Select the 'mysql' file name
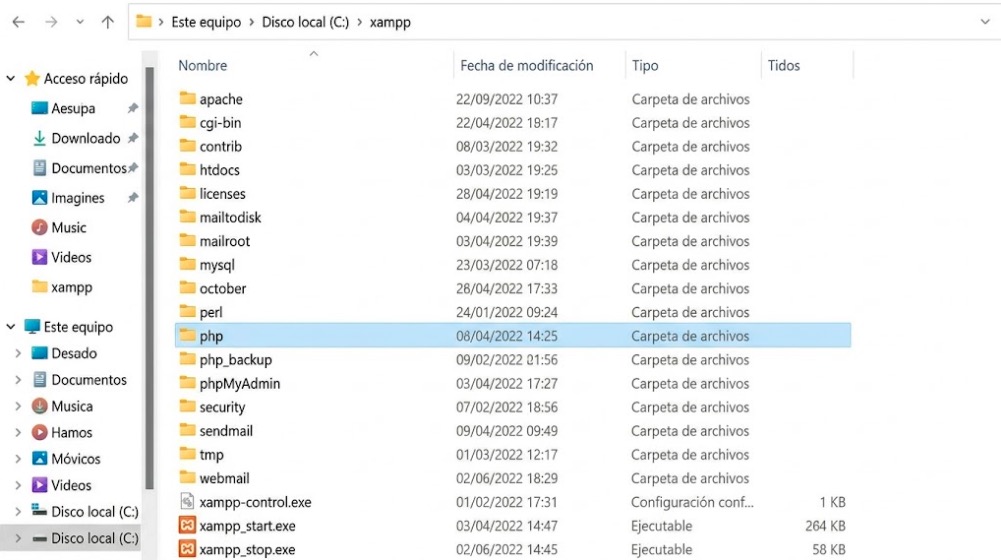The height and width of the screenshot is (560, 1001). coord(217,265)
